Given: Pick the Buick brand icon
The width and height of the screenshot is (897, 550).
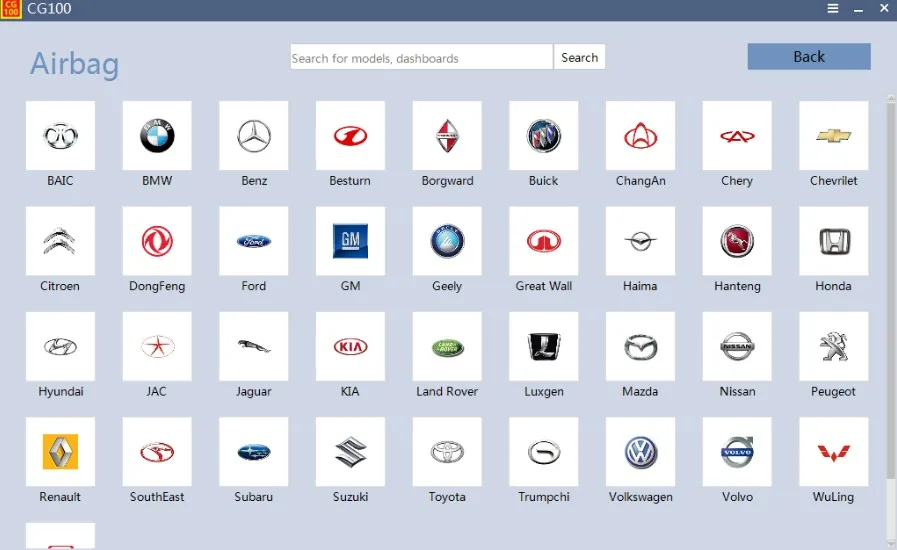Looking at the screenshot, I should point(543,136).
